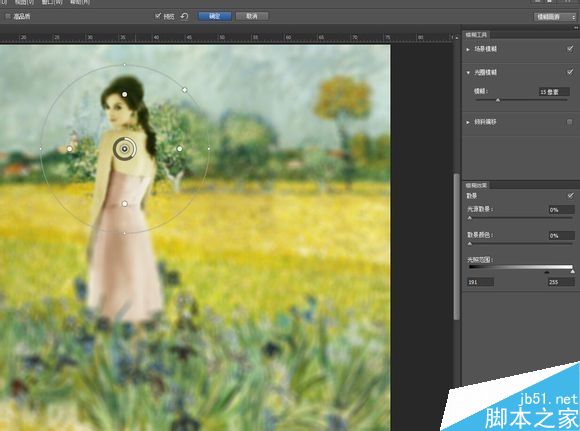Collapse the Iris Blur (光圈模糊) section
Image resolution: width=580 pixels, height=431 pixels.
point(468,73)
